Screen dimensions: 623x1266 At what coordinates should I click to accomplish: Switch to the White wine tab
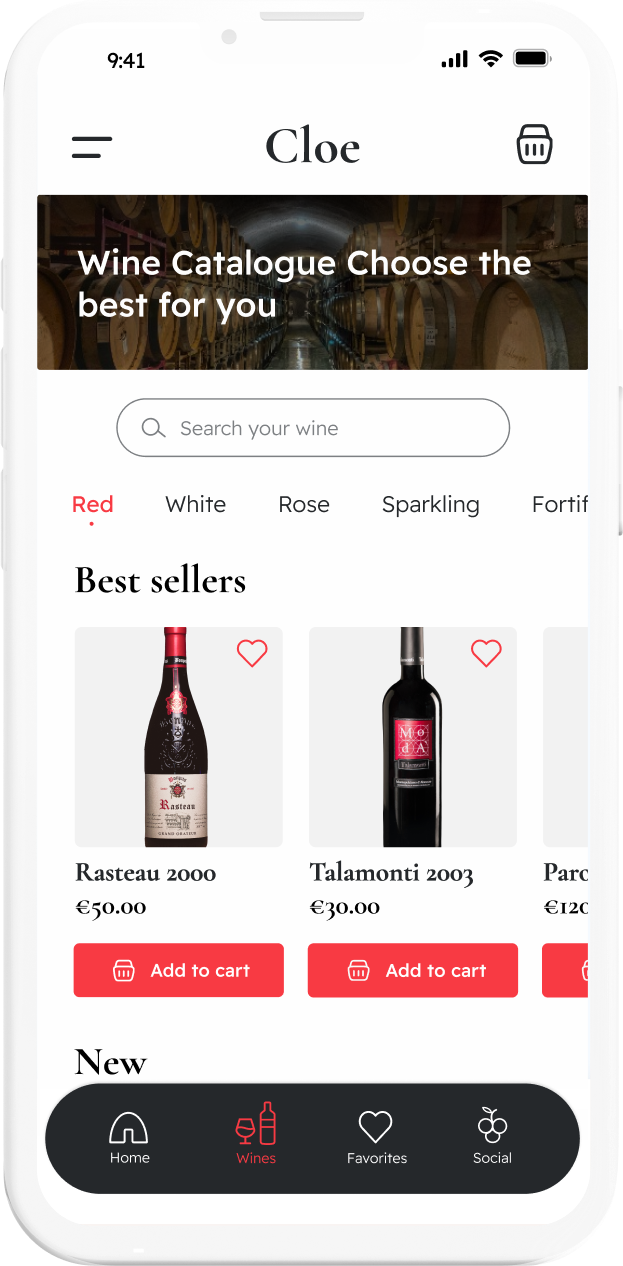tap(196, 505)
